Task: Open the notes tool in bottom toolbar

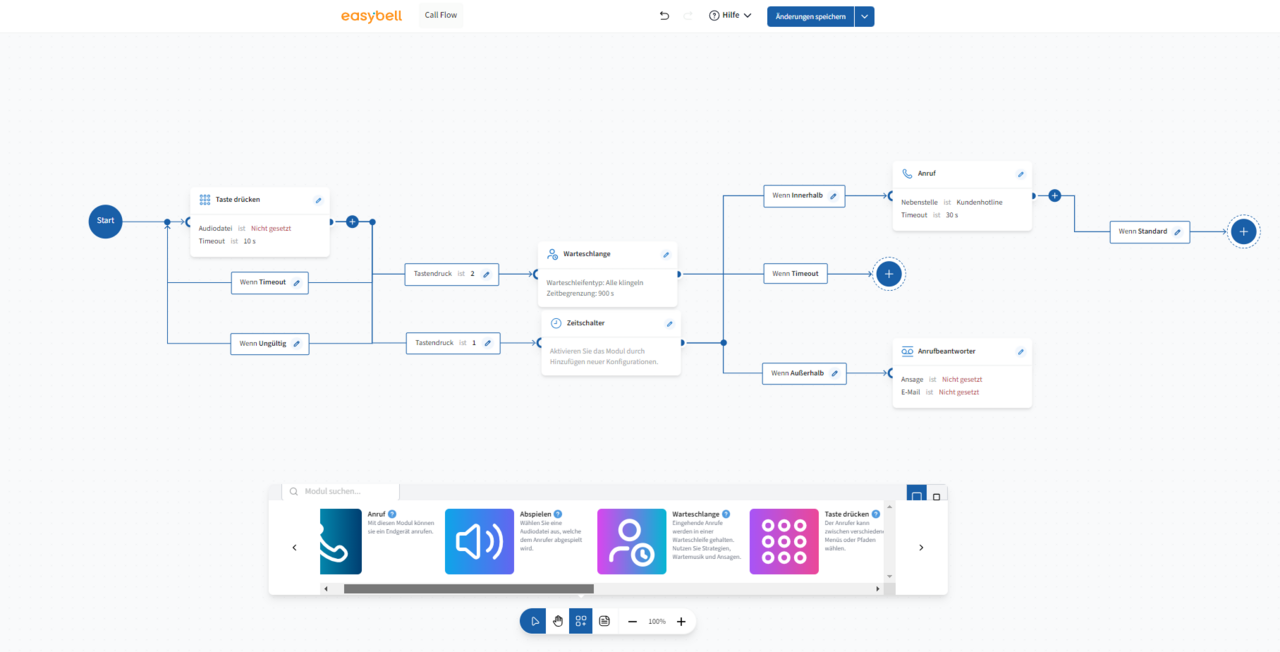Action: 604,621
